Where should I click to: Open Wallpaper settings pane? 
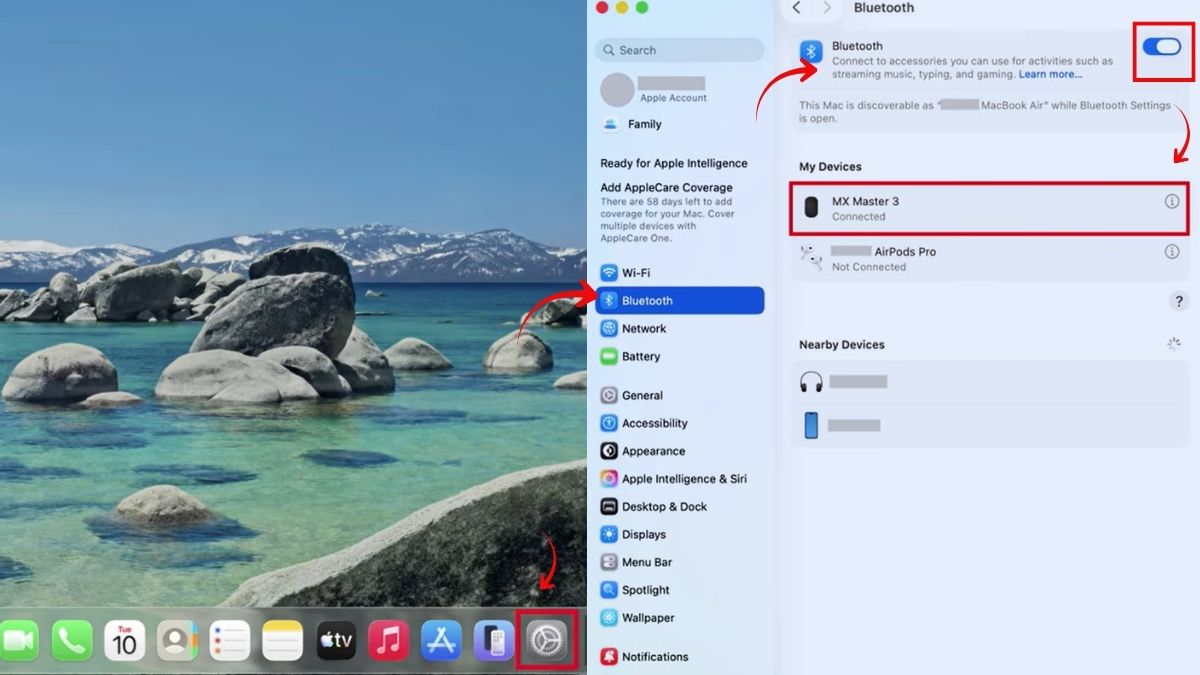point(680,618)
